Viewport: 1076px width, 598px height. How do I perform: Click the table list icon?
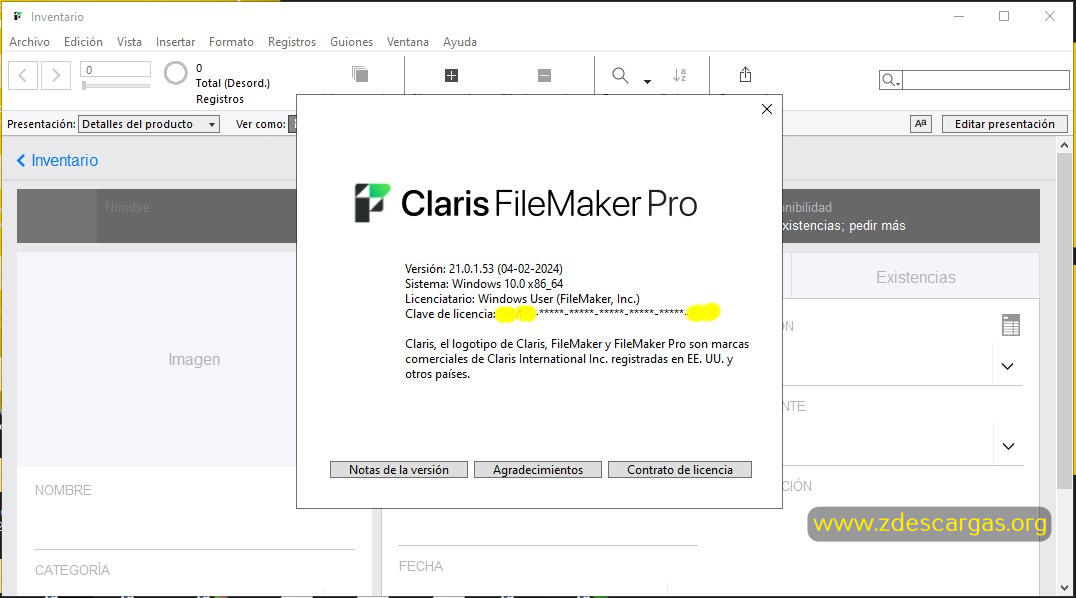pos(1011,325)
